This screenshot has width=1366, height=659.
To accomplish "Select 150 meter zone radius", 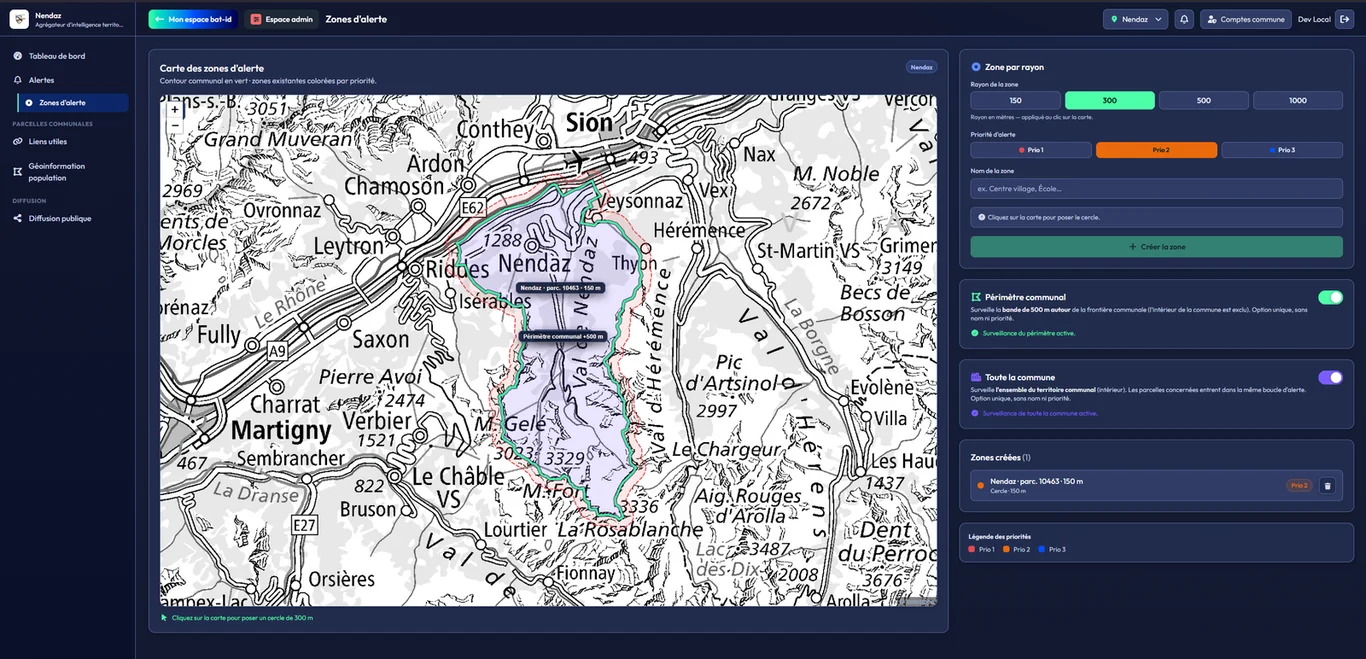I will point(1015,100).
